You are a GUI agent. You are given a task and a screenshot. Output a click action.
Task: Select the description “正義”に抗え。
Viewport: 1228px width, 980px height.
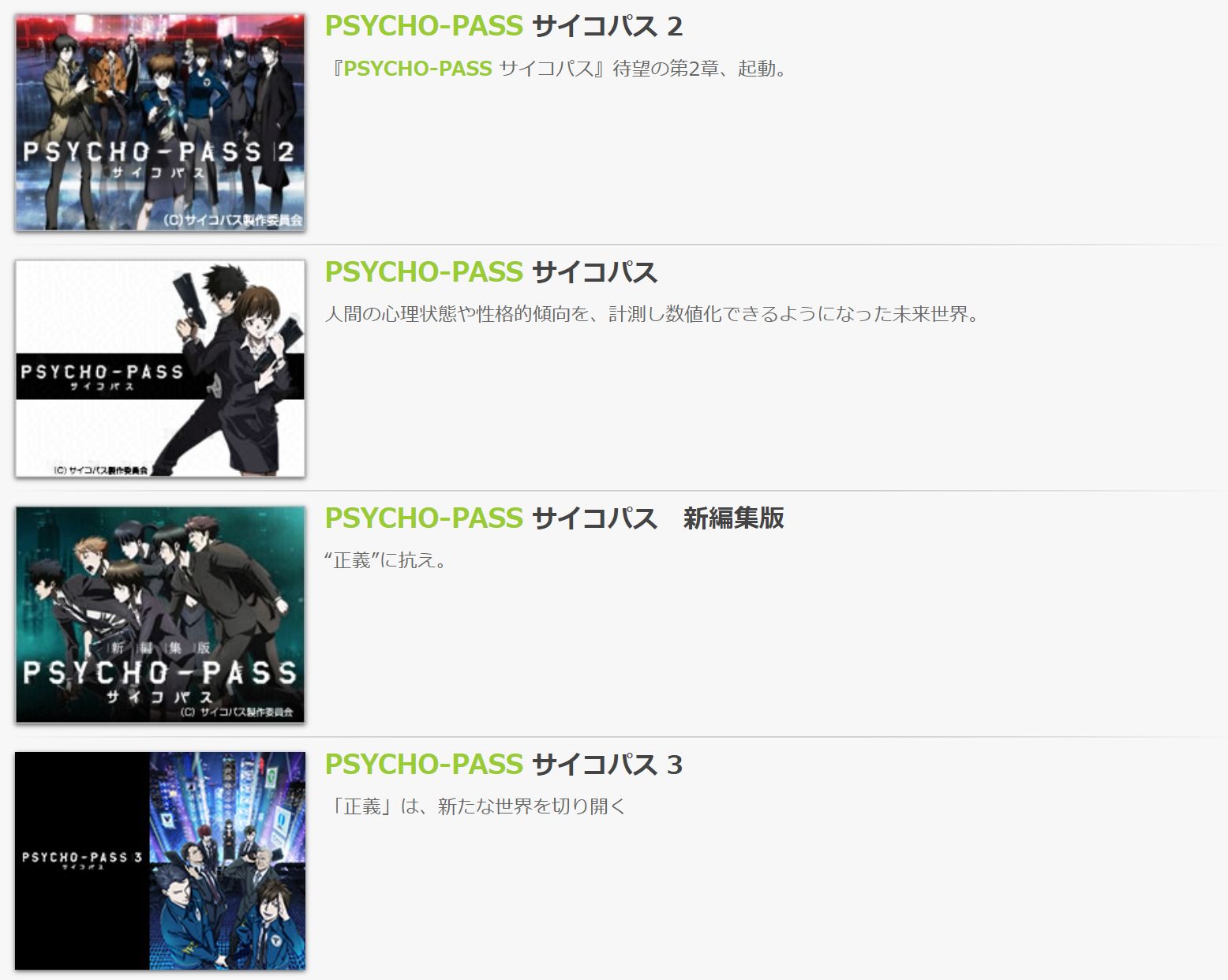(387, 561)
